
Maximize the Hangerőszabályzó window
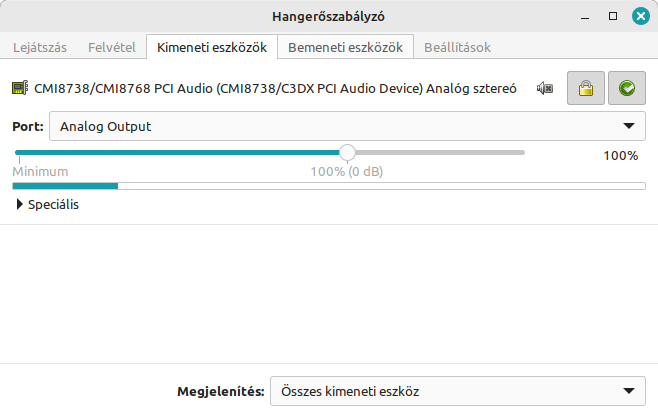point(613,16)
